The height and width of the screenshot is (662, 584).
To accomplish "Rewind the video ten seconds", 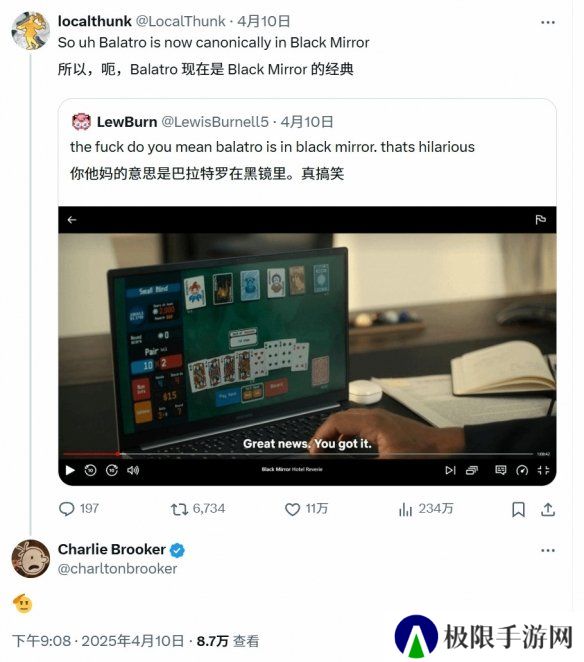I will click(x=90, y=470).
